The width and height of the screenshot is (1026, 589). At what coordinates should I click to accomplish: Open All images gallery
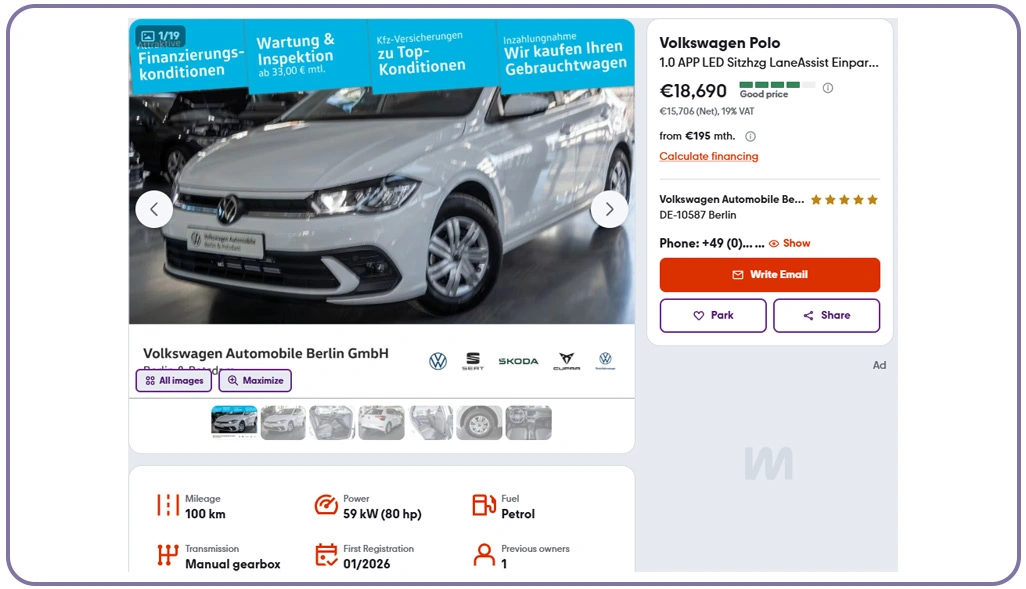174,381
